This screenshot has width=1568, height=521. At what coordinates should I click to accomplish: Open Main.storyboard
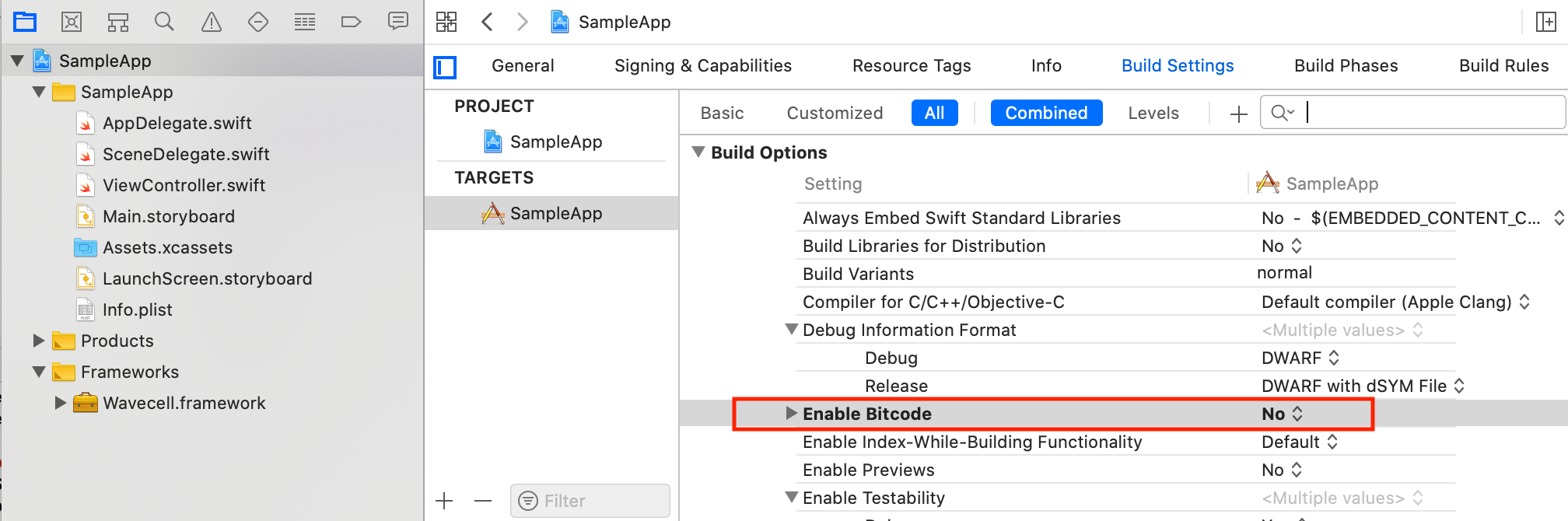(x=168, y=216)
